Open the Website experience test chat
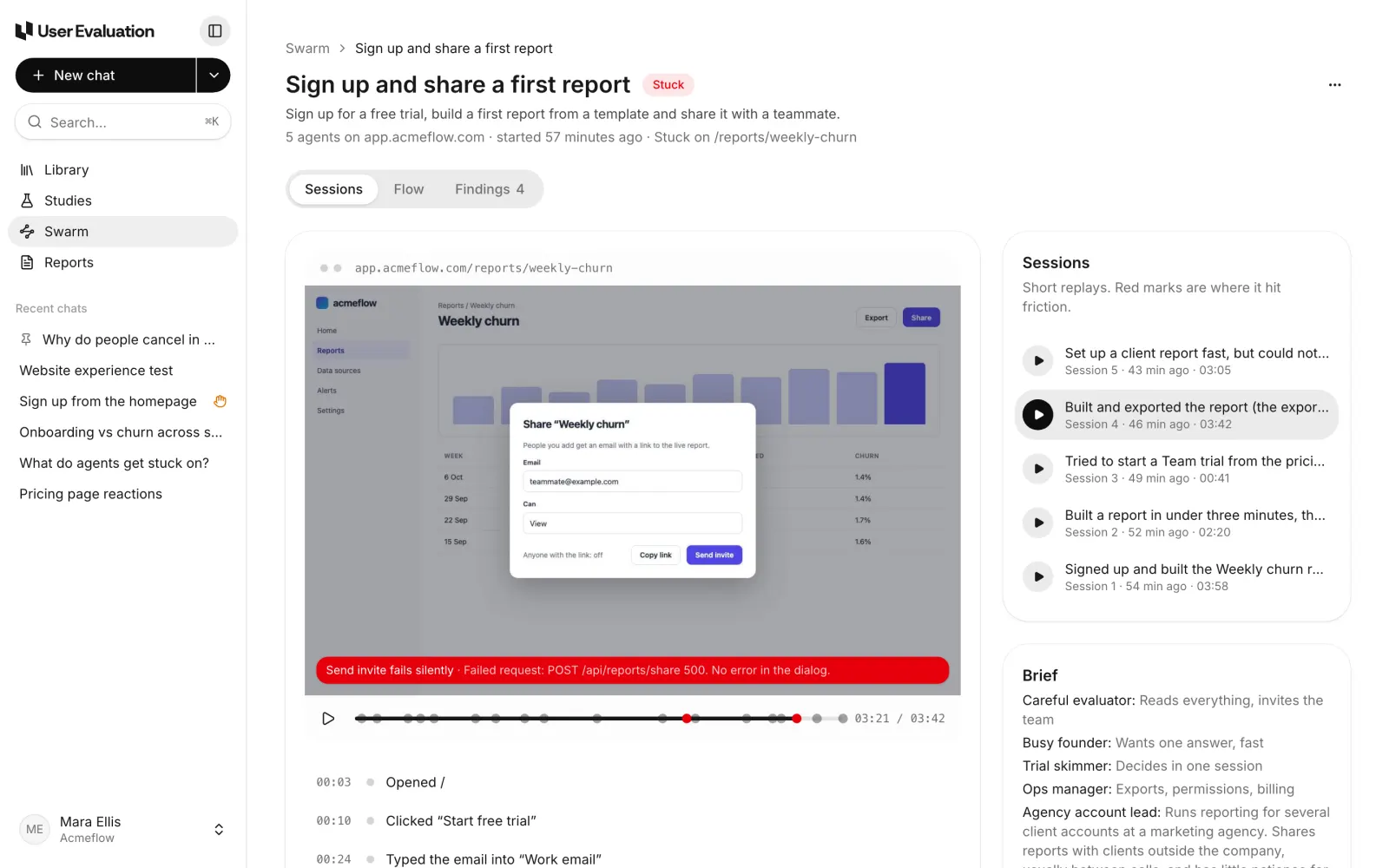The height and width of the screenshot is (868, 1389). (x=122, y=371)
